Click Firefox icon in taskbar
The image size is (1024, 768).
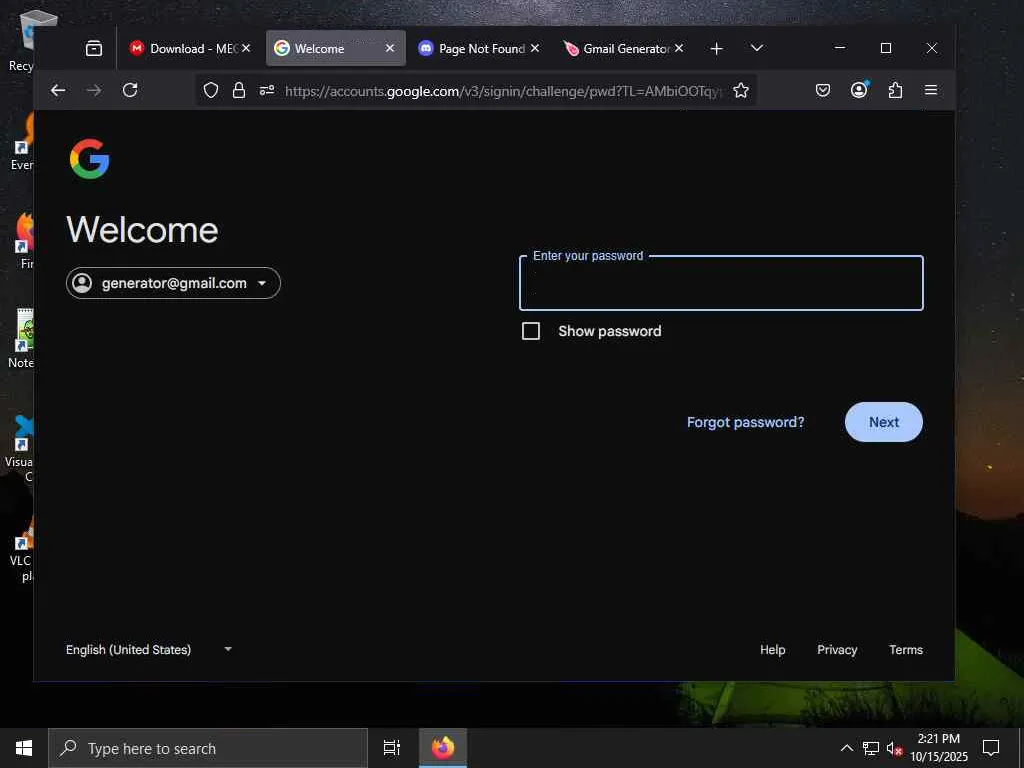[443, 748]
